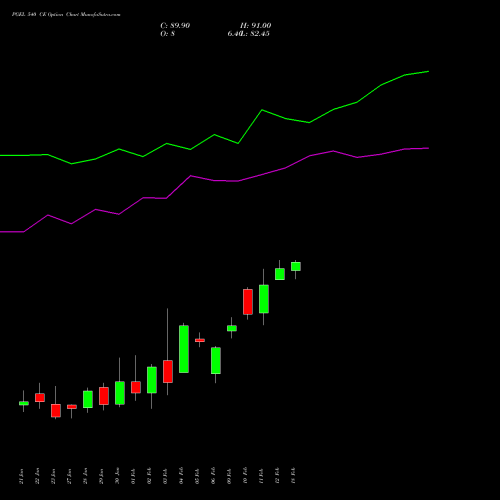The width and height of the screenshot is (500, 500).
Task: Select the 06 Feb date label
Action: [x=214, y=476]
